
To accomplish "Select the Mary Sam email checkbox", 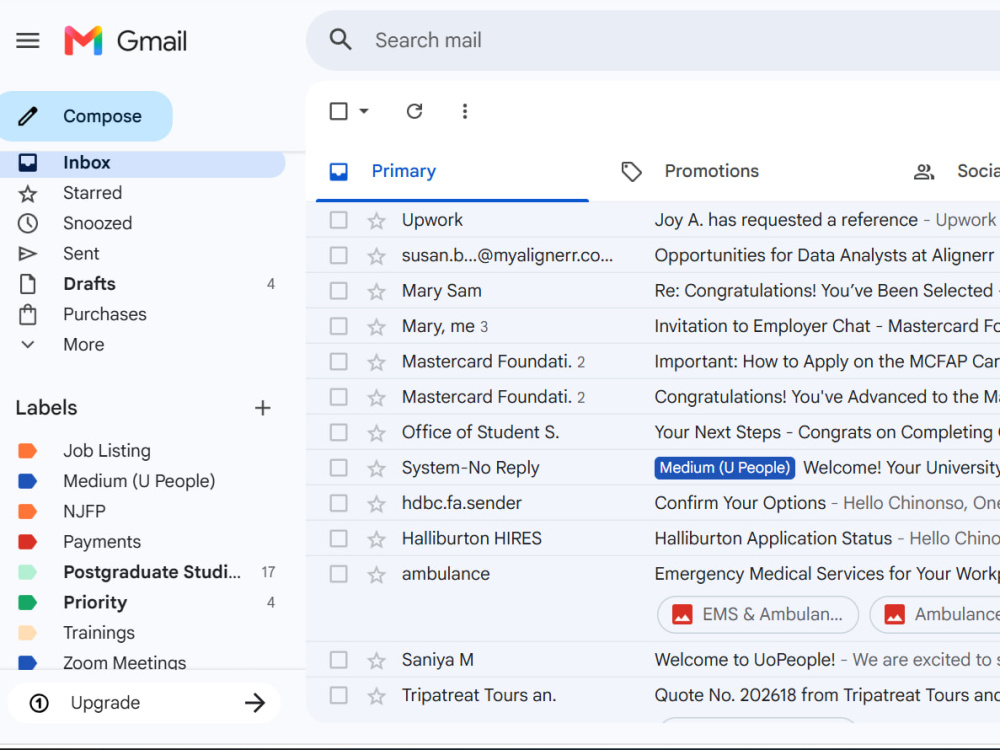I will click(339, 291).
